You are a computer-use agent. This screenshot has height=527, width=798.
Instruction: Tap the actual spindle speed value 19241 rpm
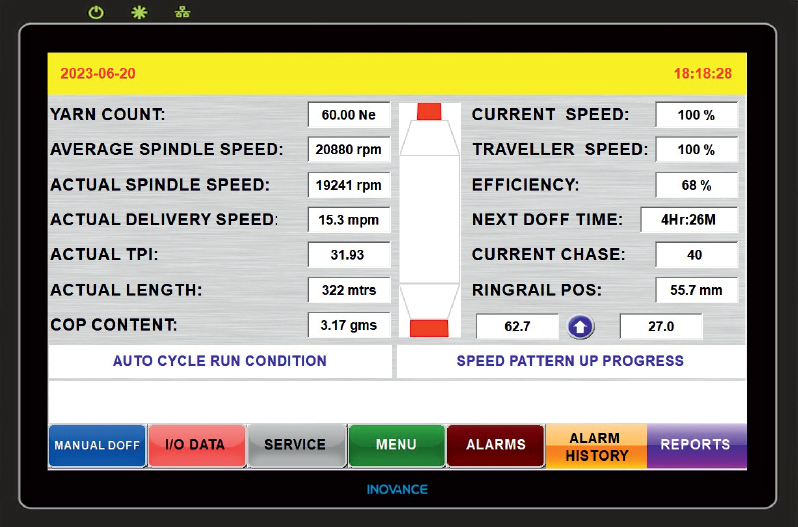pos(349,185)
